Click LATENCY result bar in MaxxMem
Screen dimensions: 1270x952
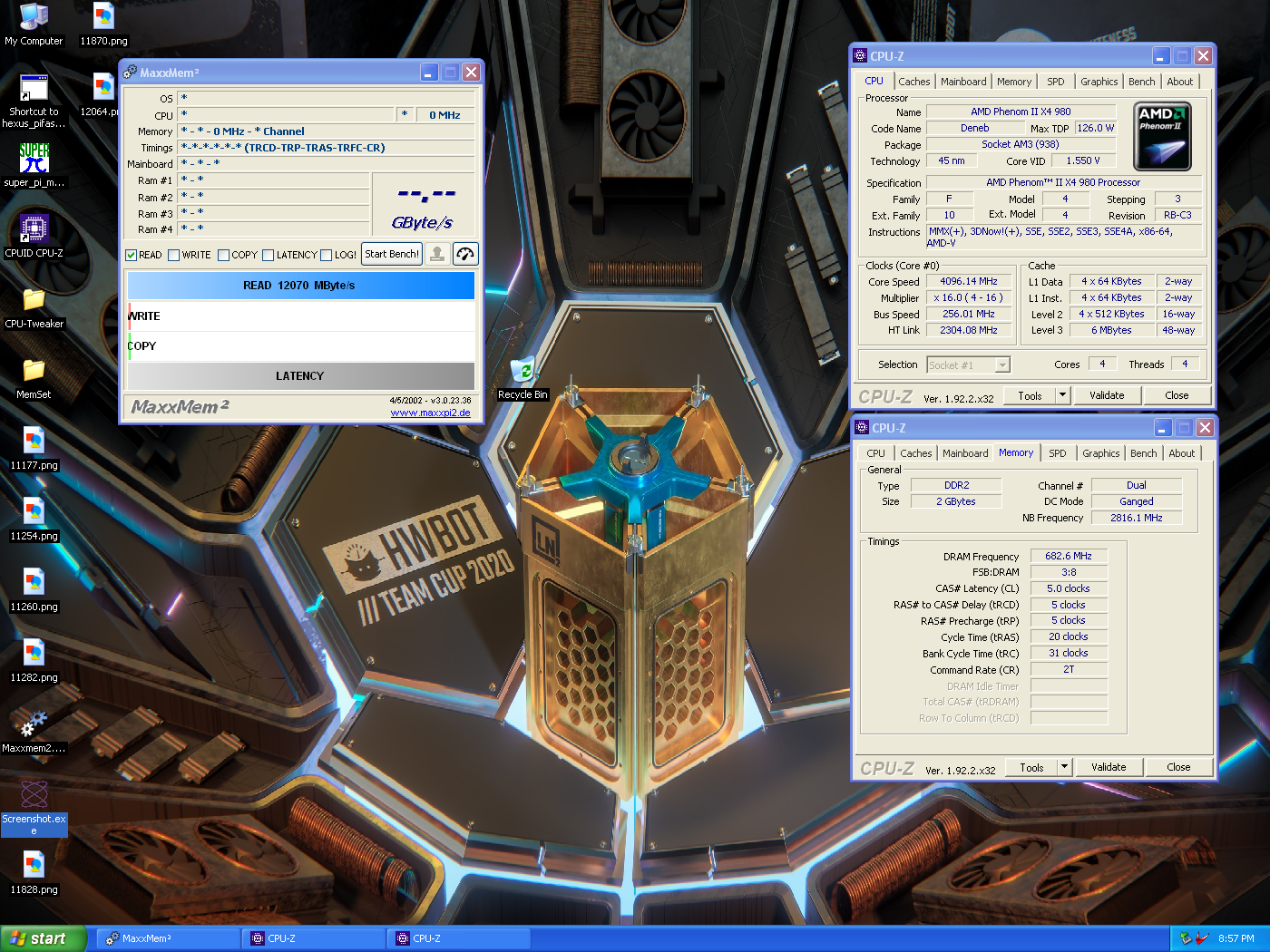tap(300, 376)
